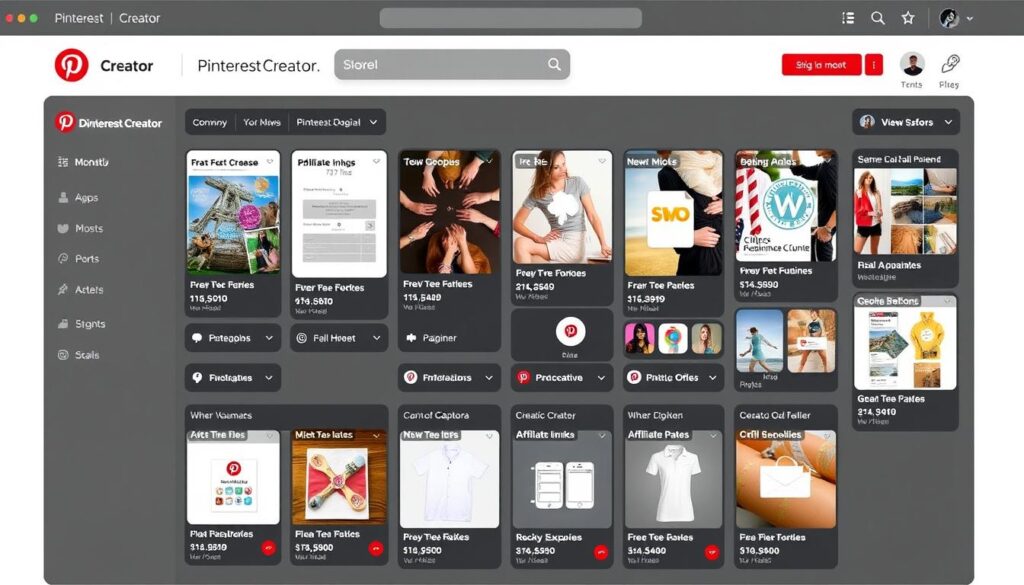Click the search icon in the browser title bar
Viewport: 1024px width, 585px height.
[x=878, y=18]
